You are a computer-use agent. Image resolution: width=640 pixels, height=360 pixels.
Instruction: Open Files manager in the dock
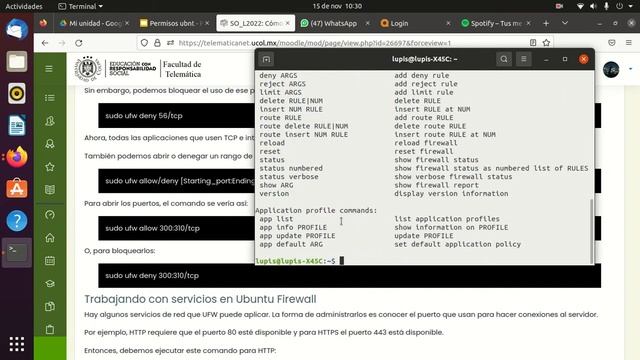pyautogui.click(x=17, y=62)
